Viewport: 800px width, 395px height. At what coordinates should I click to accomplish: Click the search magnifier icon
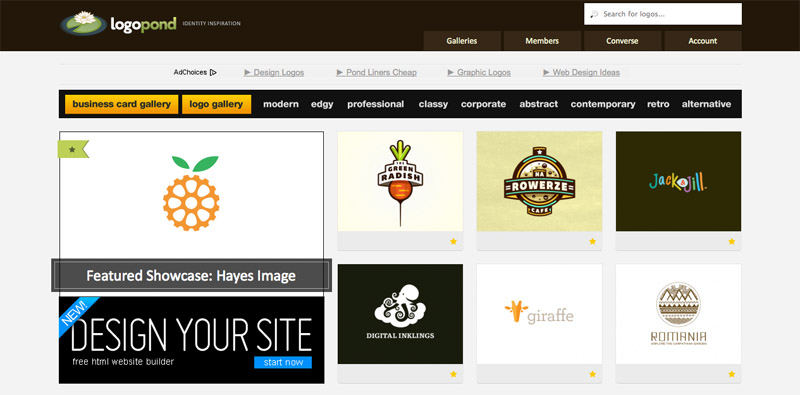coord(594,14)
